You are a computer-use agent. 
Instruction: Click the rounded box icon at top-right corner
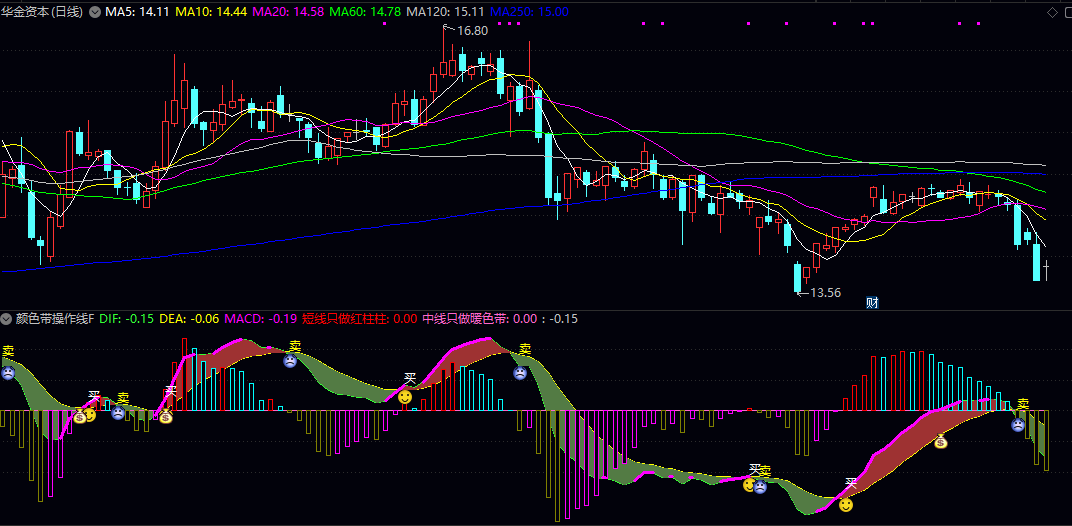click(1066, 12)
